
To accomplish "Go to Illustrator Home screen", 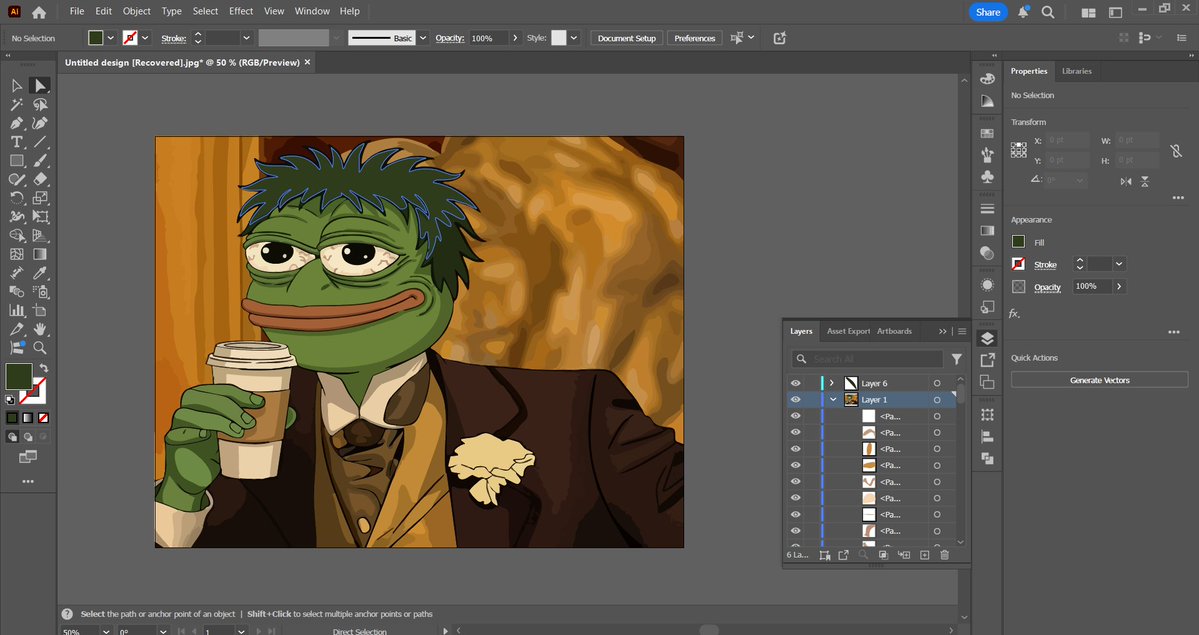I will click(x=39, y=11).
